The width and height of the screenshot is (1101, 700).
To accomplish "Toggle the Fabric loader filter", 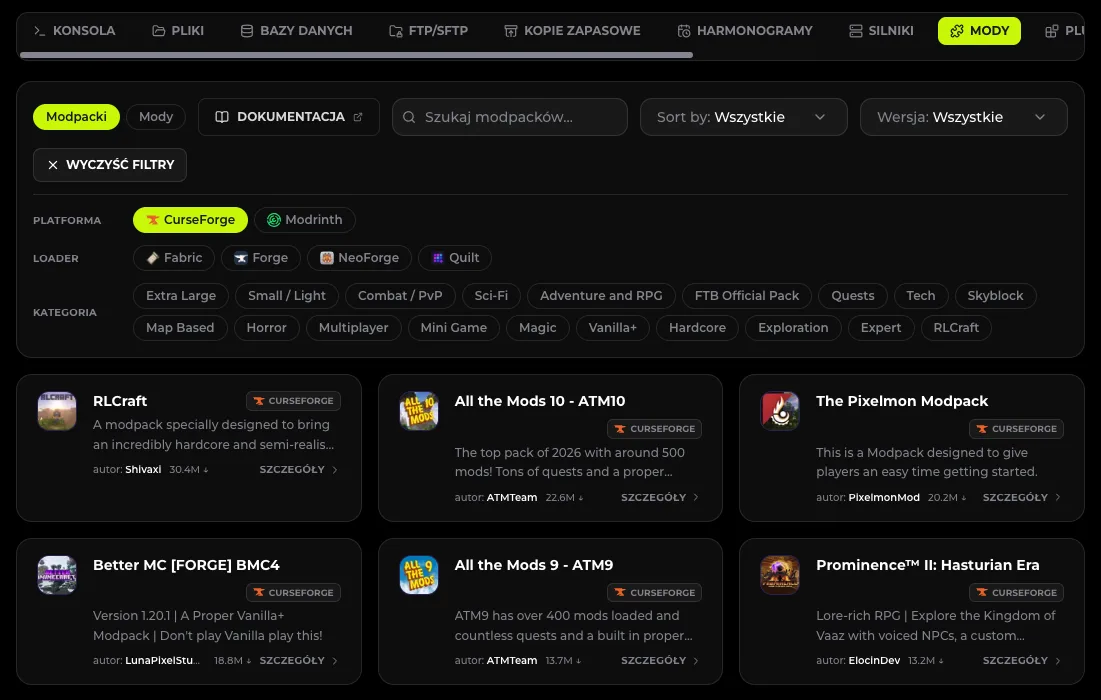I will click(x=174, y=258).
